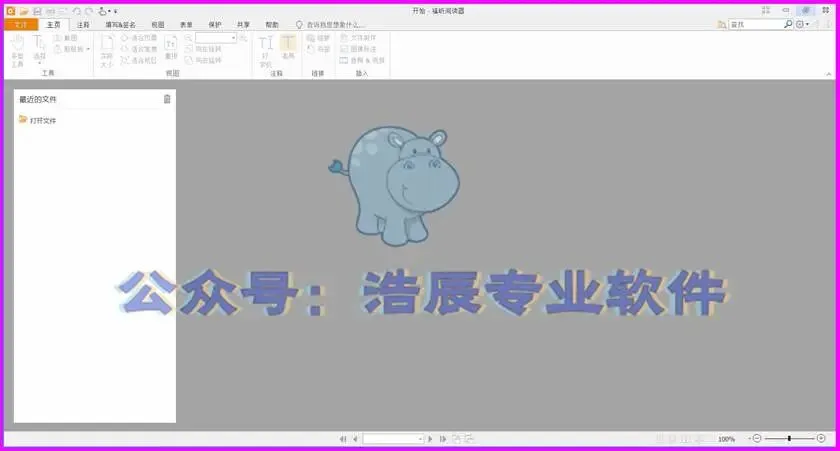This screenshot has height=451, width=840.
Task: Click the Bookmark tool (书签)
Action: 318,49
